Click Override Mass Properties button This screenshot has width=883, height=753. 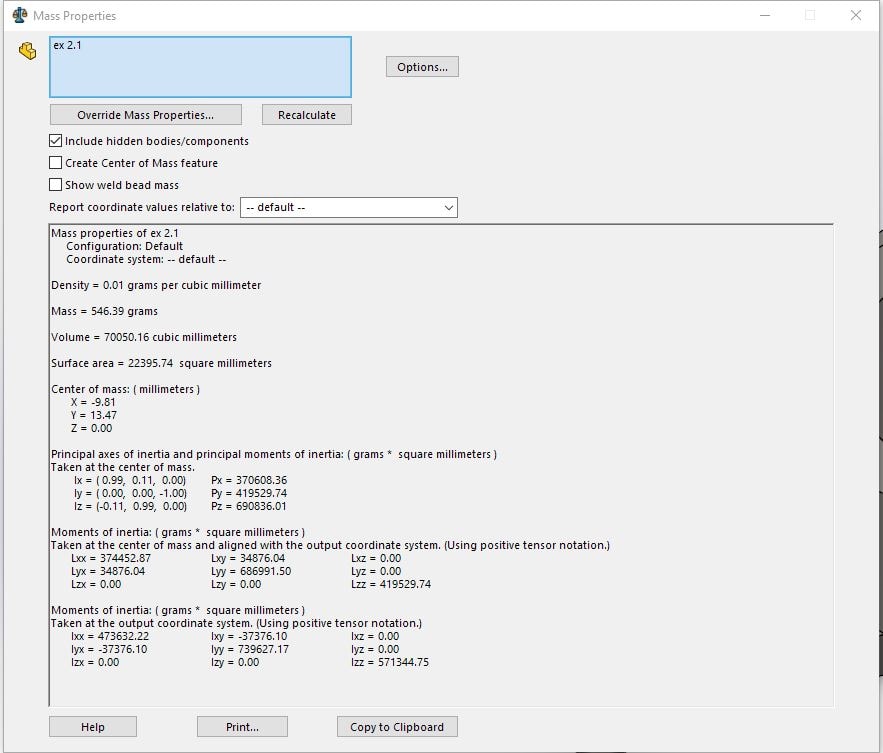pos(146,115)
